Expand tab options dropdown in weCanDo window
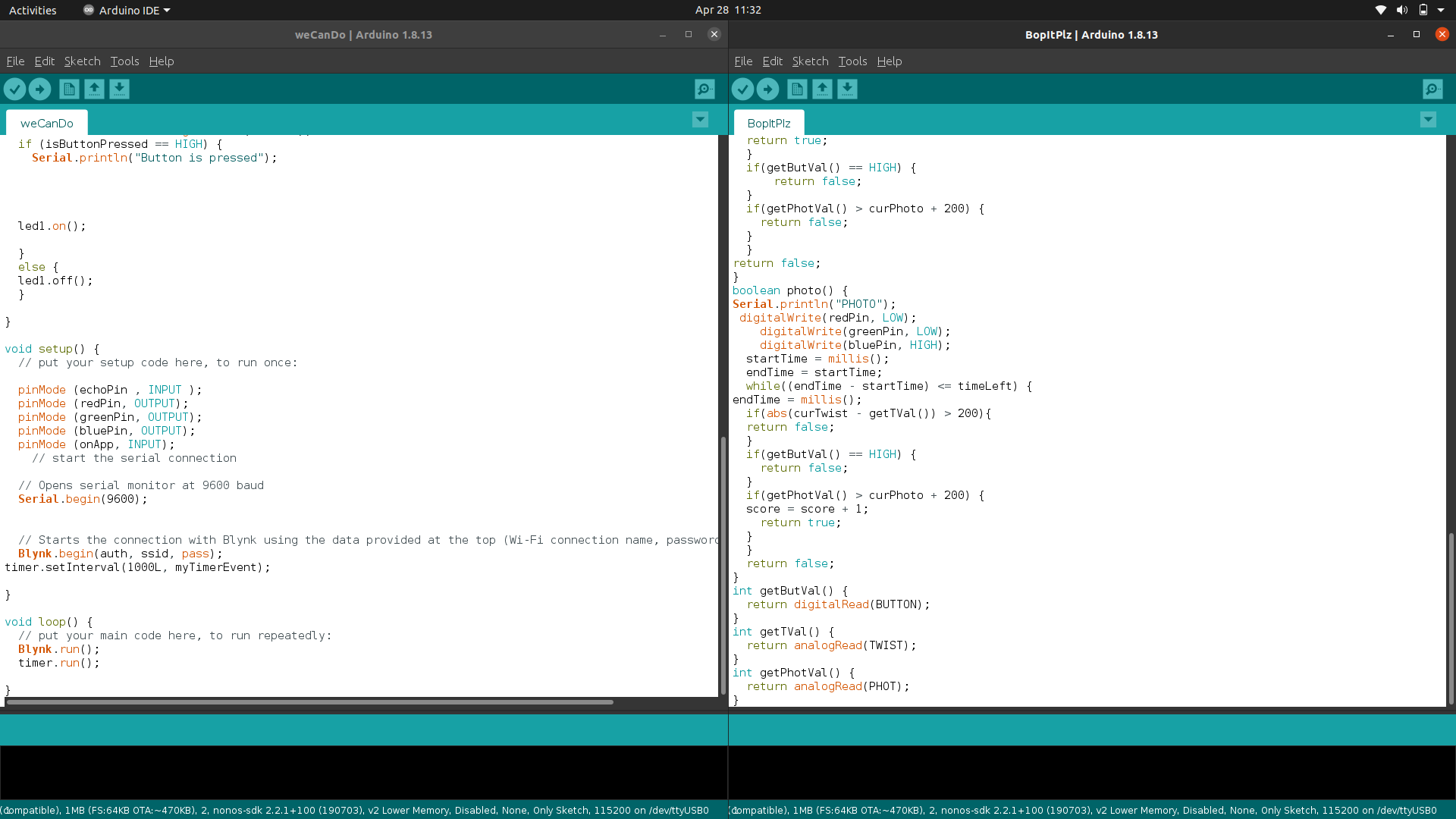Viewport: 1456px width, 819px height. (x=700, y=120)
